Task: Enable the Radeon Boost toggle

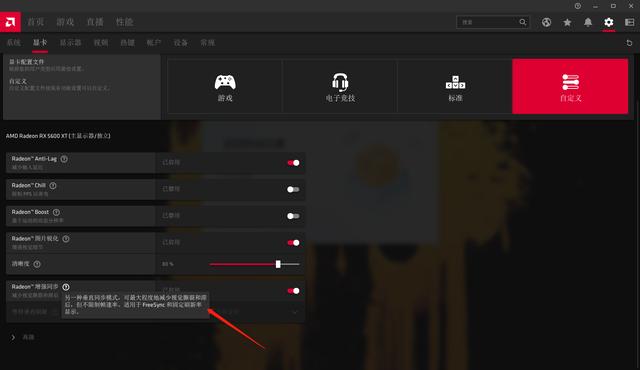Action: pyautogui.click(x=293, y=216)
